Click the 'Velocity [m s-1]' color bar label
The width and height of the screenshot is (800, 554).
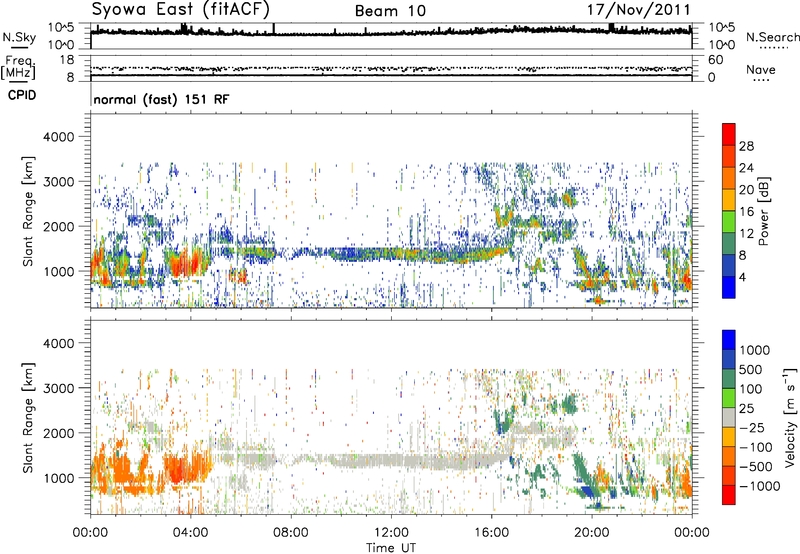(x=790, y=417)
